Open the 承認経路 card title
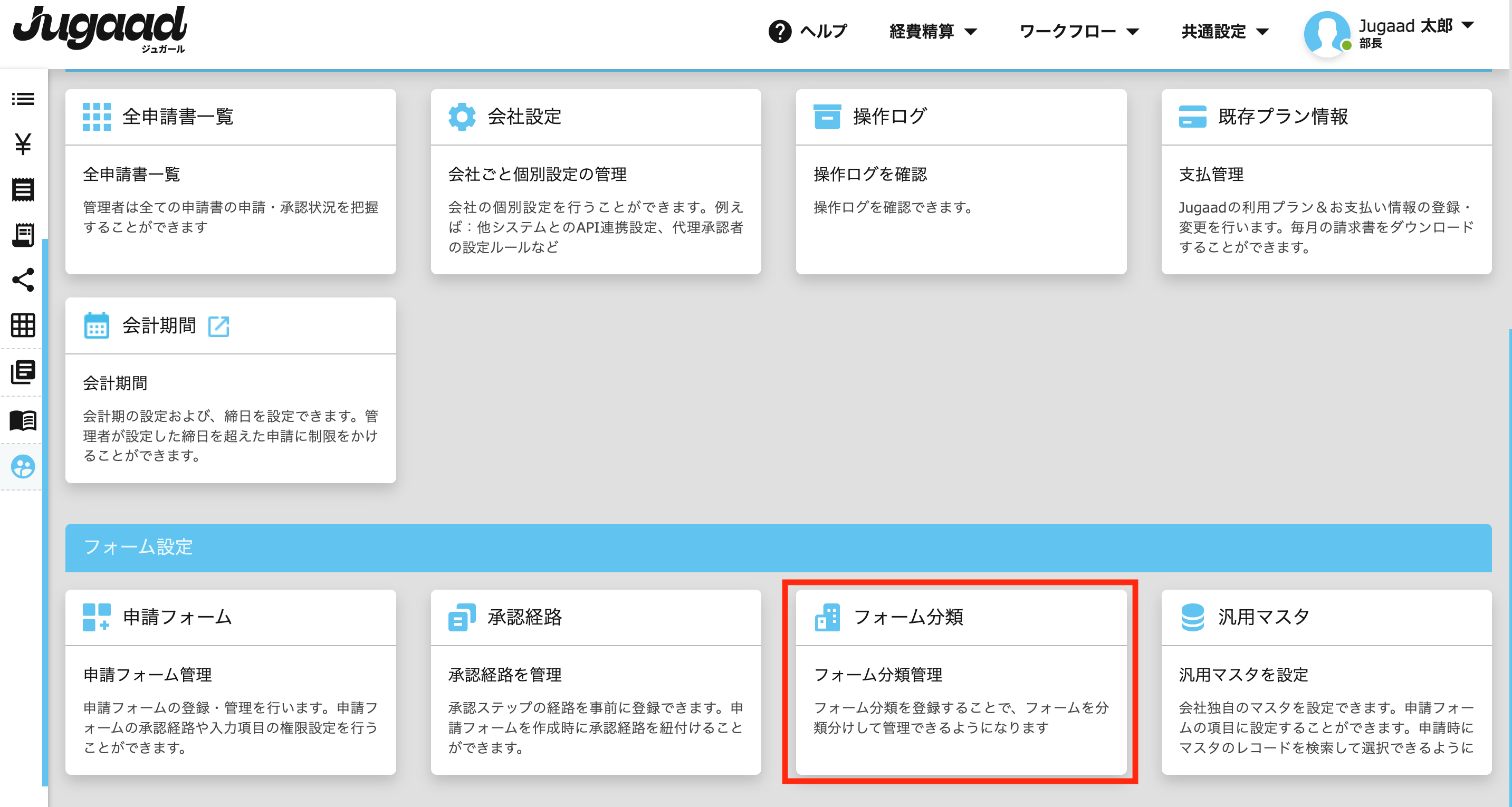The height and width of the screenshot is (807, 1512). point(524,617)
